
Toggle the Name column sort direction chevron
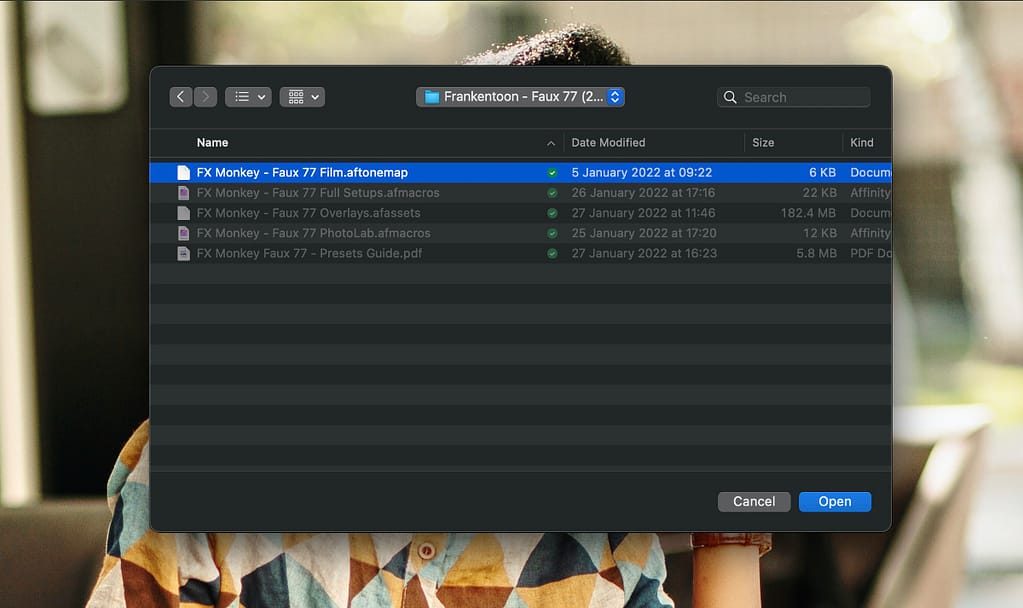tap(553, 142)
